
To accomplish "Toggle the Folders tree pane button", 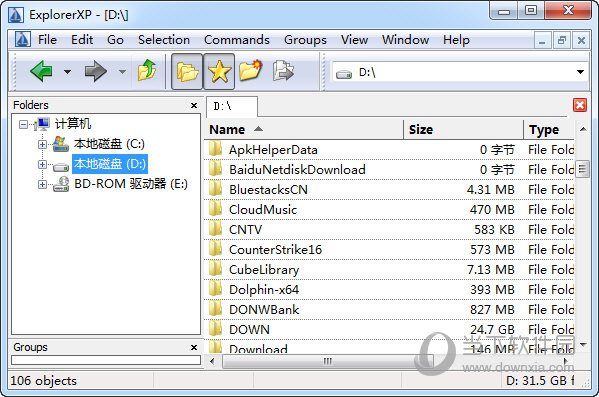I will click(187, 71).
